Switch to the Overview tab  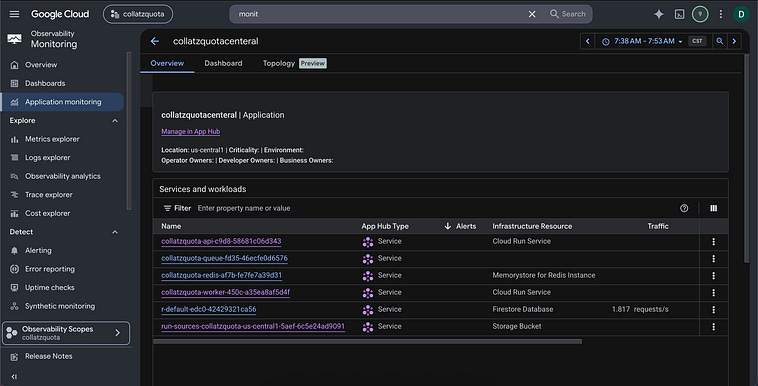[x=167, y=63]
